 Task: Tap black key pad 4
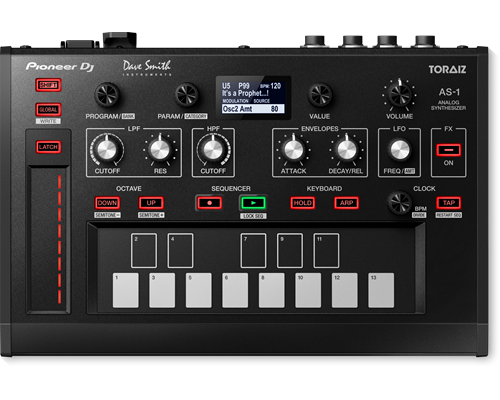coord(180,251)
